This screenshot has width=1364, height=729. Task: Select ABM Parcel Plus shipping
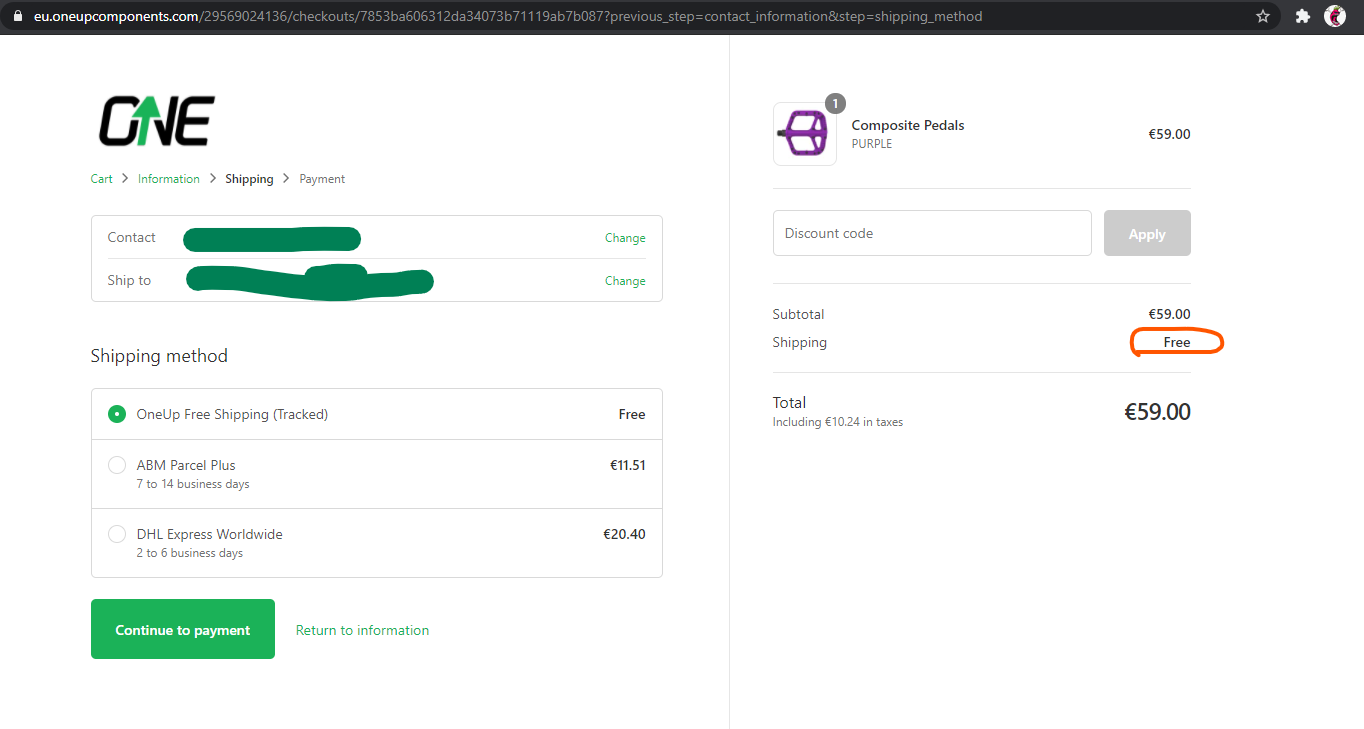tap(117, 465)
